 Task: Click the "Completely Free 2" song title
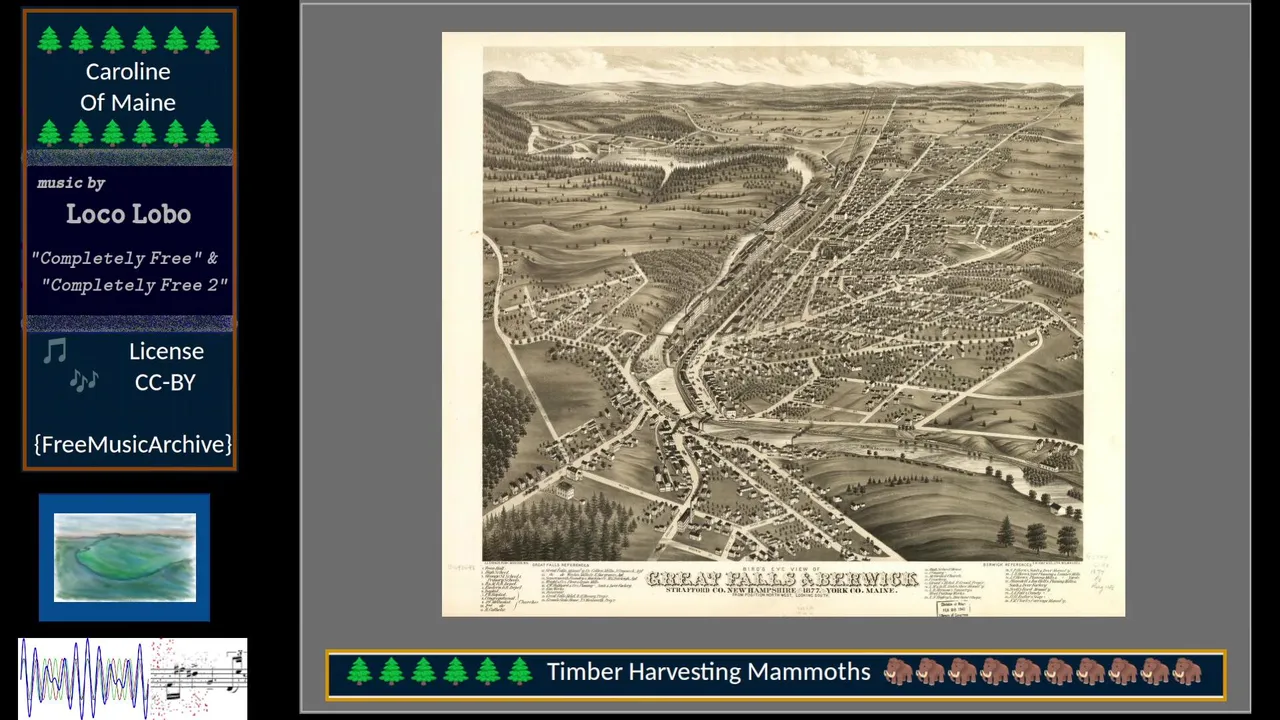point(135,285)
